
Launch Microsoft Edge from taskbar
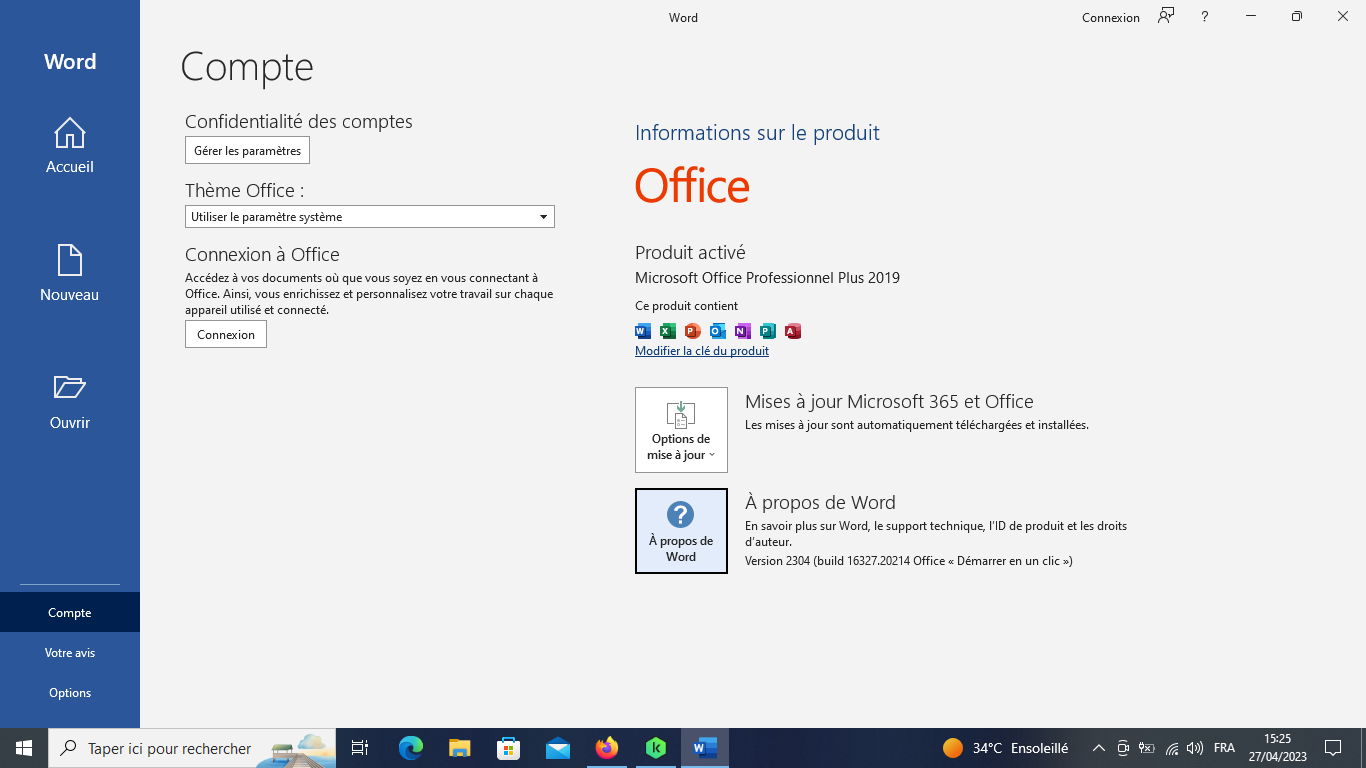(x=411, y=748)
